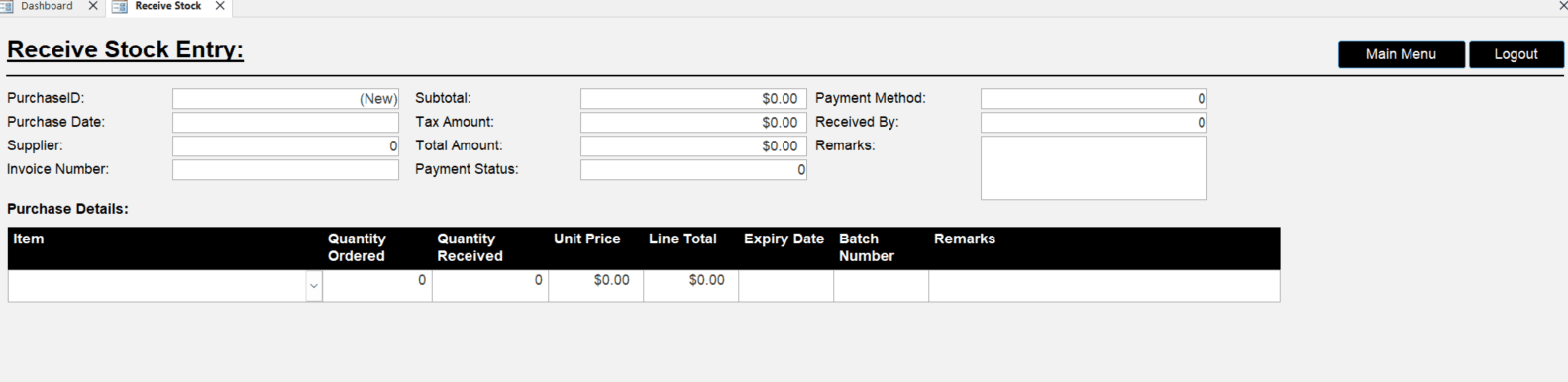The width and height of the screenshot is (1568, 382).
Task: Click the Receive Stock Entry heading
Action: (x=125, y=49)
